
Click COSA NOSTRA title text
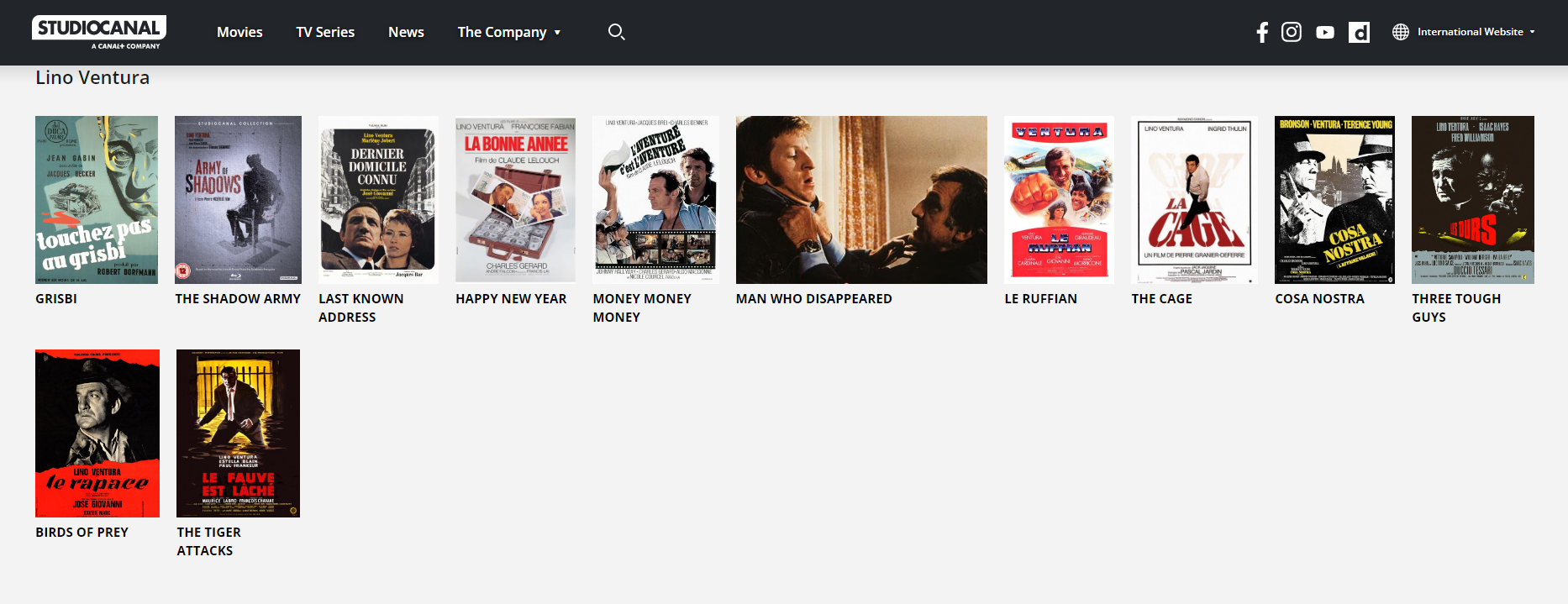coord(1319,299)
